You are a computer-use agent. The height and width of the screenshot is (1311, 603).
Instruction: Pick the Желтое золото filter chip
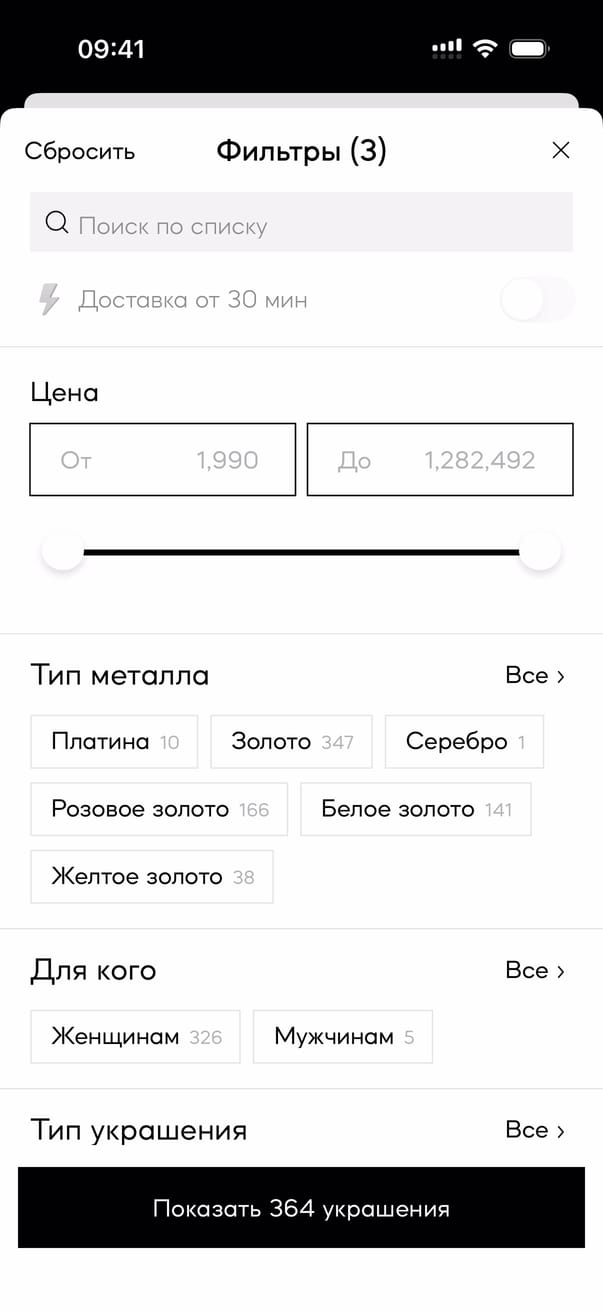152,877
